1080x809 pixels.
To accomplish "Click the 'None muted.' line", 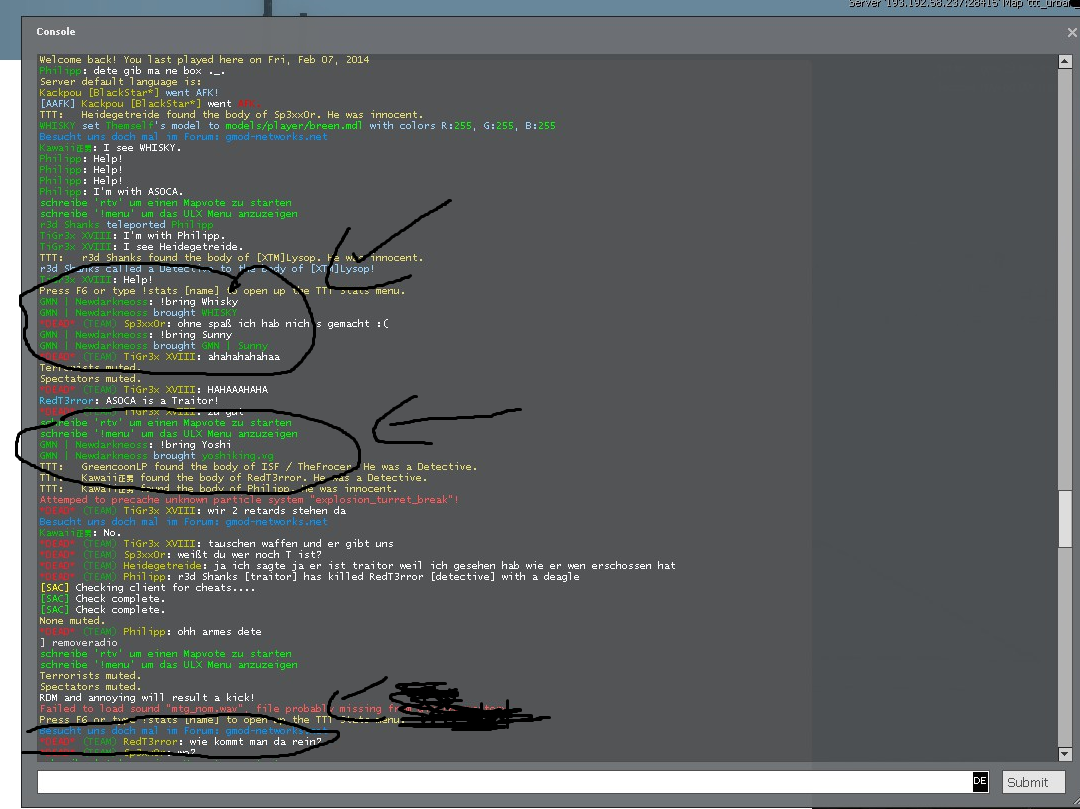I will [72, 622].
